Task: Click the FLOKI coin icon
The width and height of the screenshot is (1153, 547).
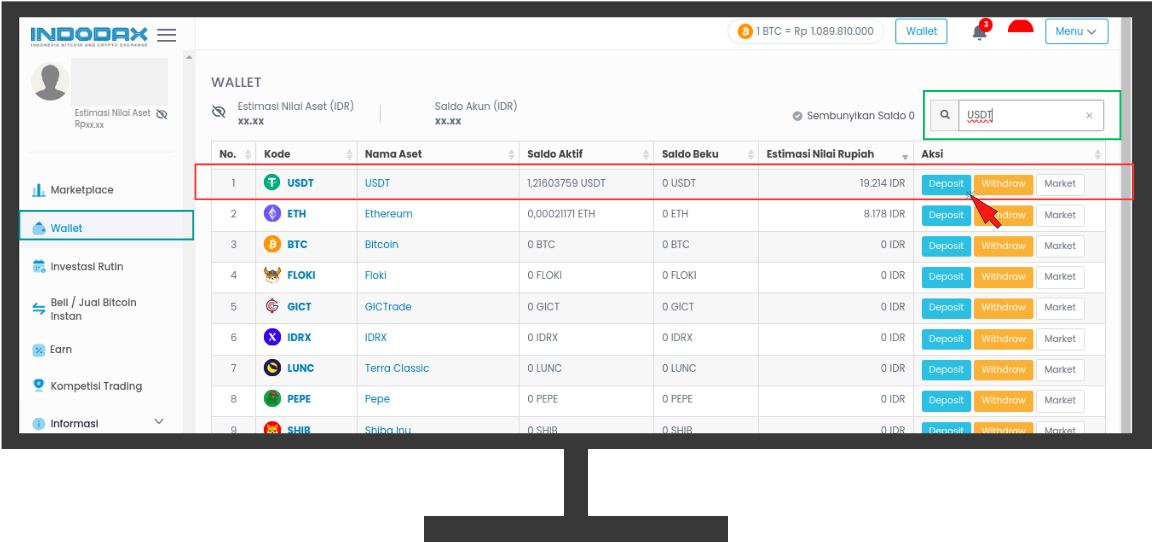Action: (272, 275)
